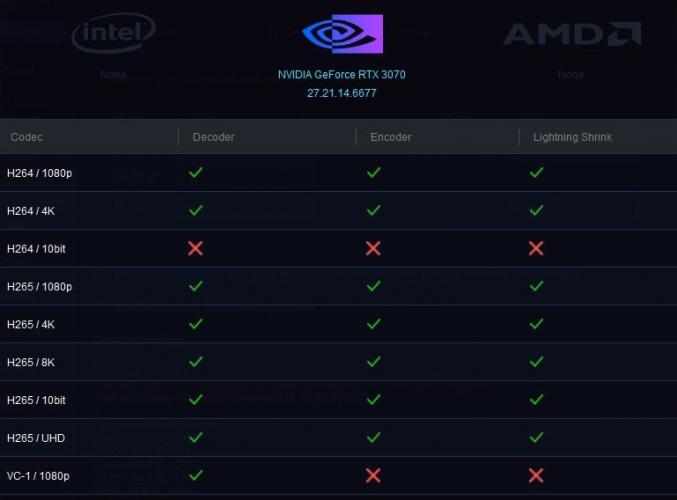Click H264 4K Lightning Shrink checkmark
Image resolution: width=677 pixels, height=500 pixels.
536,210
